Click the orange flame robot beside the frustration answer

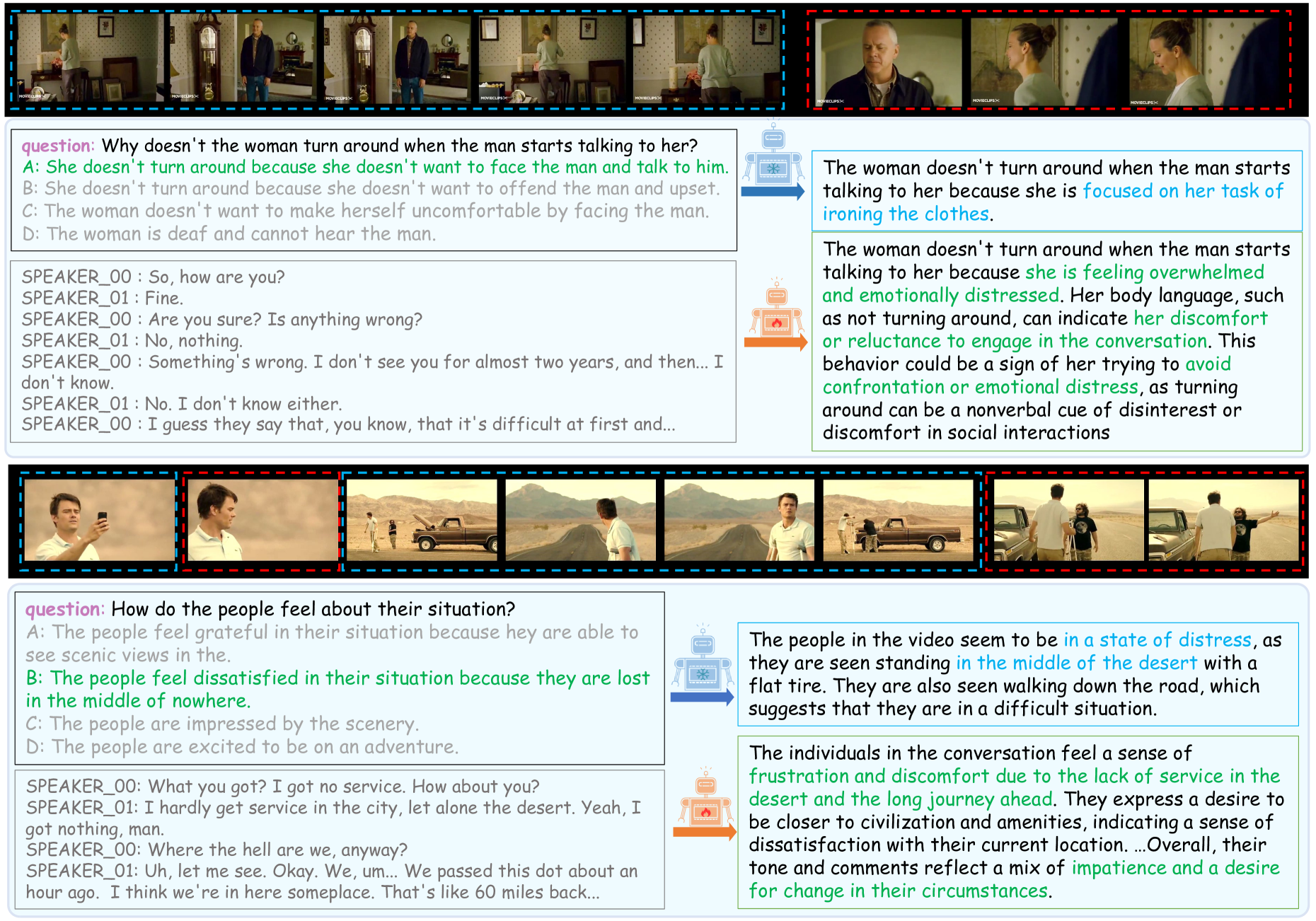pyautogui.click(x=705, y=797)
